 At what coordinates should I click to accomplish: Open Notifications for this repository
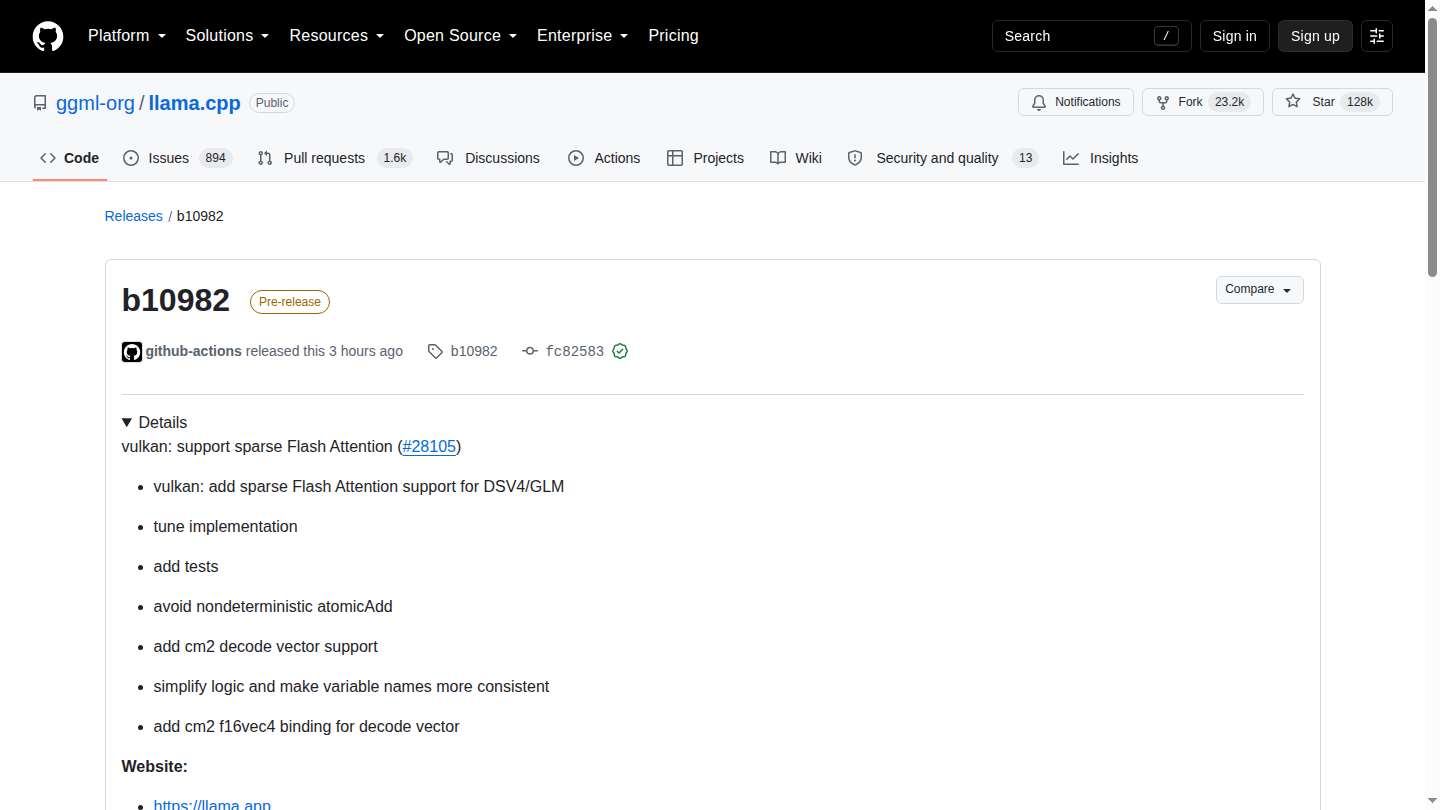point(1076,102)
